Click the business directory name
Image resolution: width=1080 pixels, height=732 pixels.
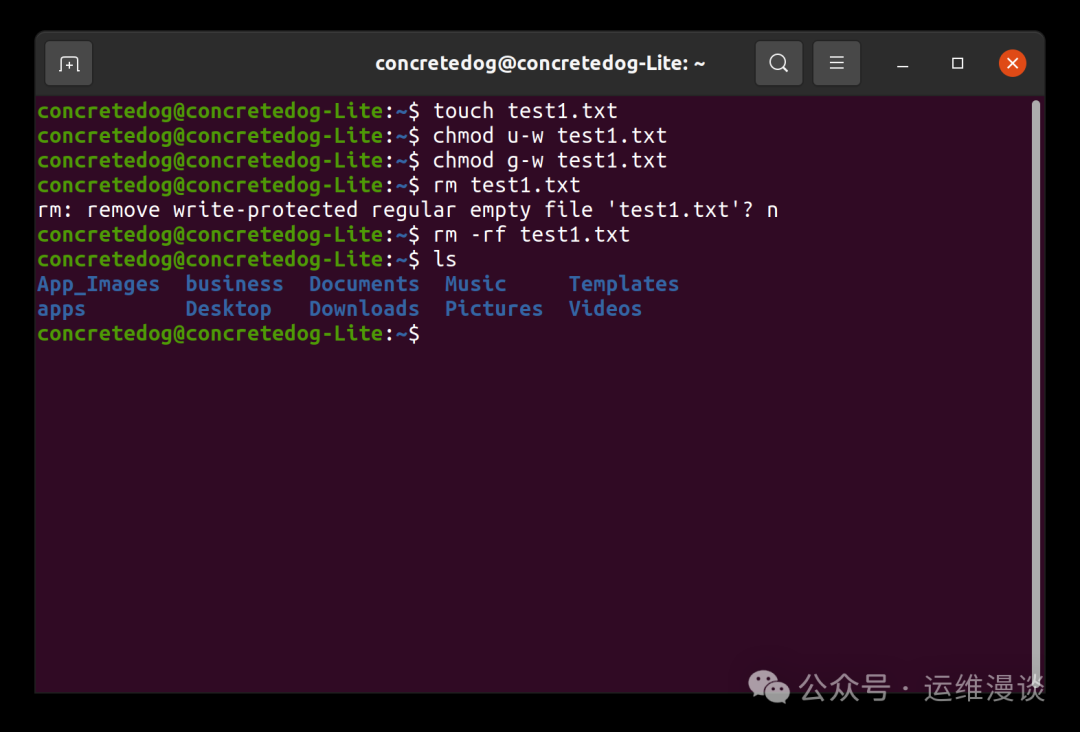click(234, 284)
